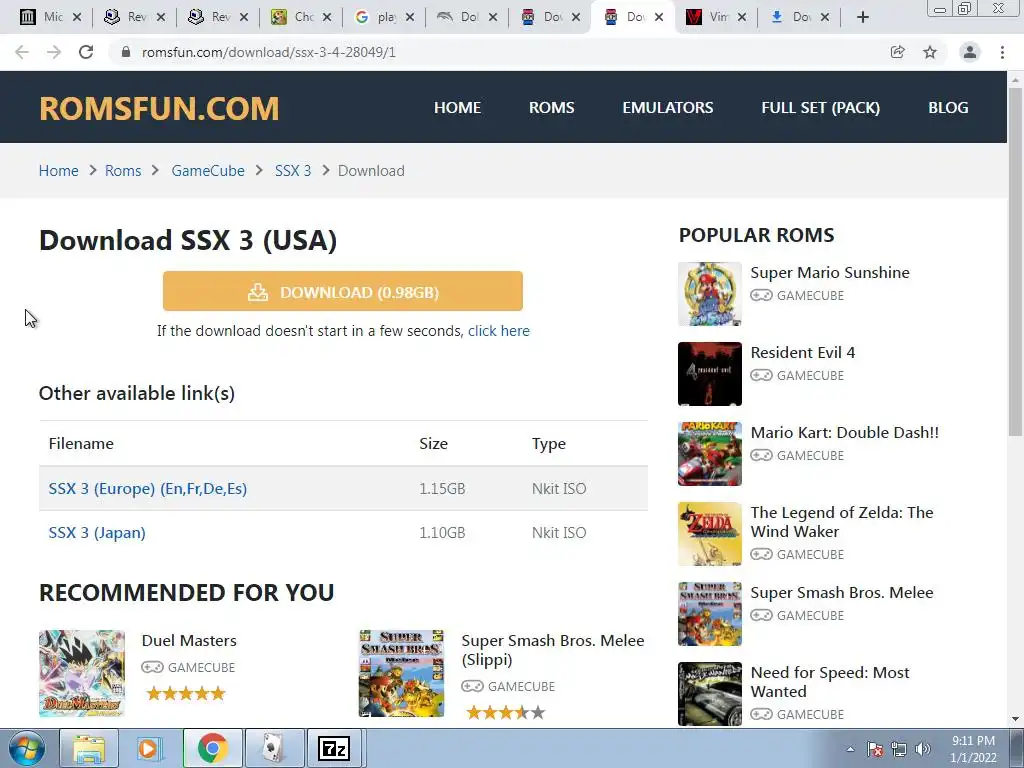
Task: Open the Windows Start button
Action: point(27,748)
